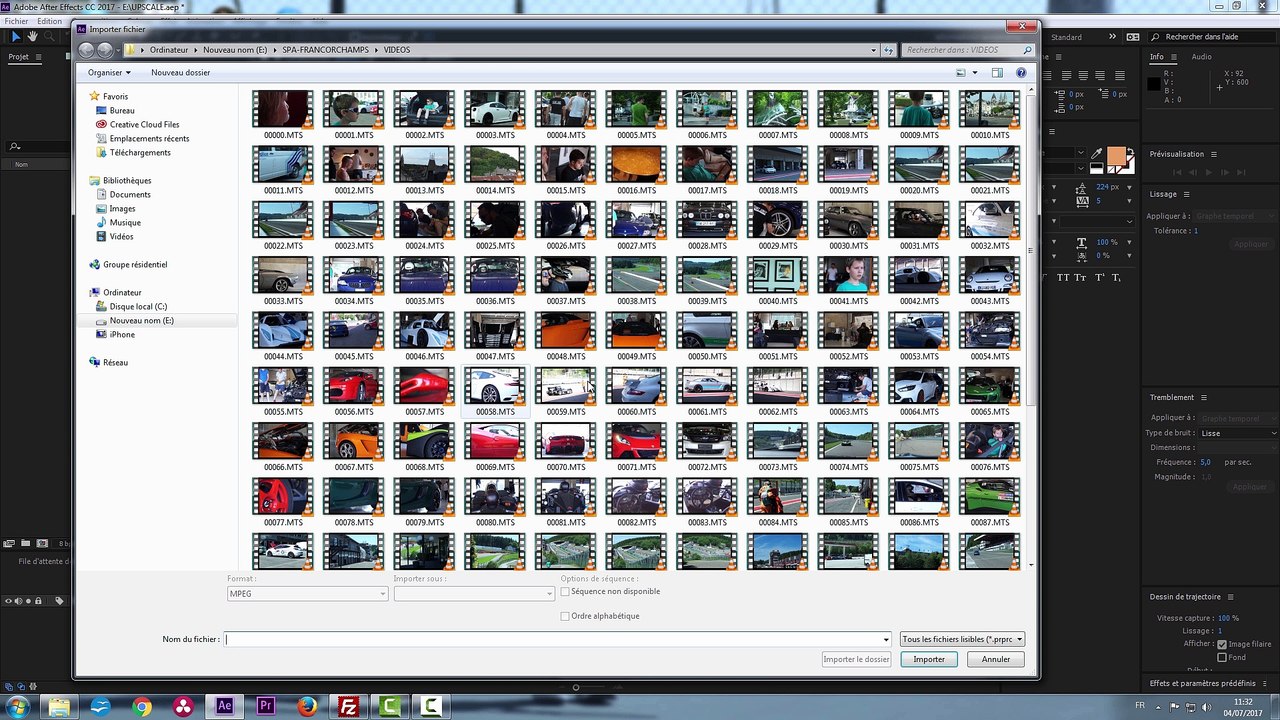Image resolution: width=1280 pixels, height=720 pixels.
Task: Open the Tremblement panel menu icon
Action: point(1204,397)
